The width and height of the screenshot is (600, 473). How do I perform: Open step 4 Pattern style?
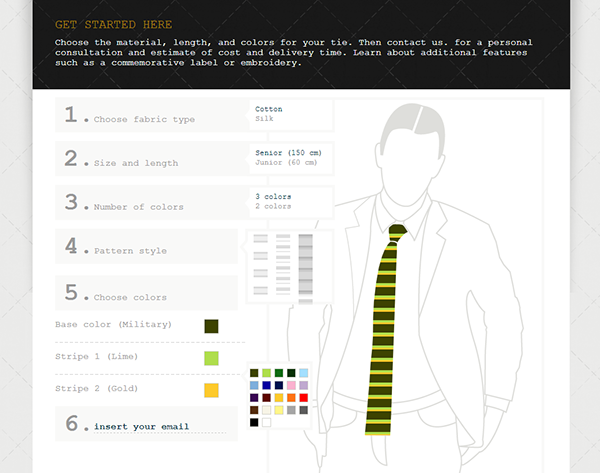[146, 246]
